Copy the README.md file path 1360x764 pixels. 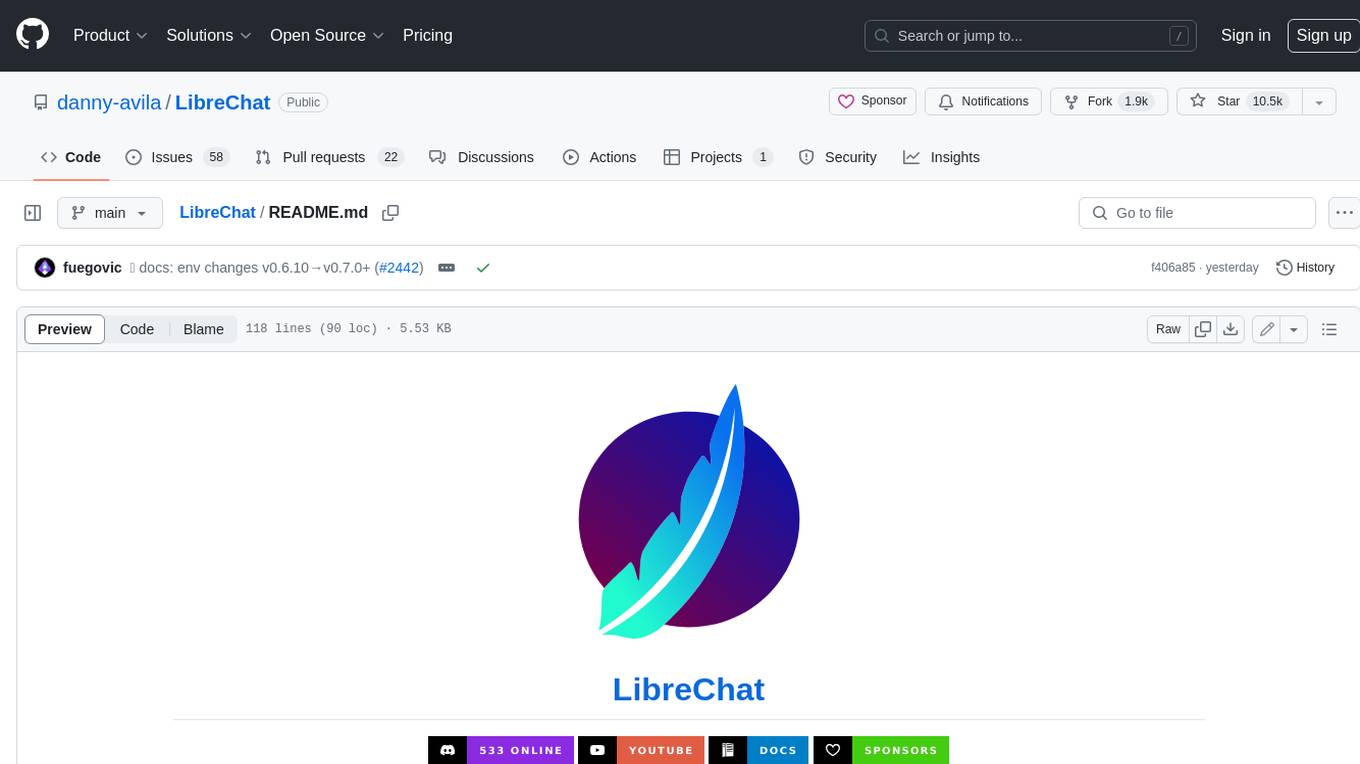[x=391, y=213]
